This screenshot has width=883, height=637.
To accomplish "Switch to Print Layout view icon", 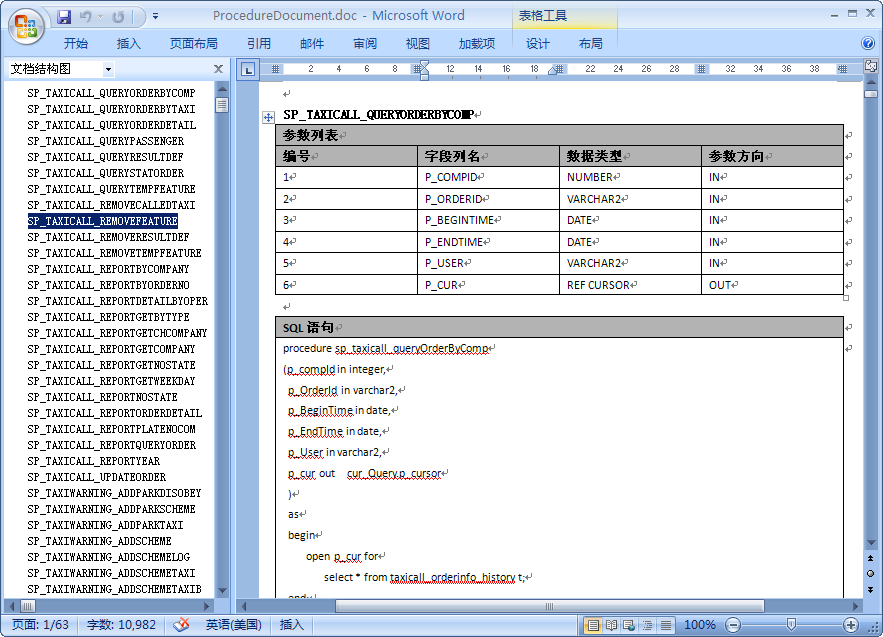I will pyautogui.click(x=593, y=625).
